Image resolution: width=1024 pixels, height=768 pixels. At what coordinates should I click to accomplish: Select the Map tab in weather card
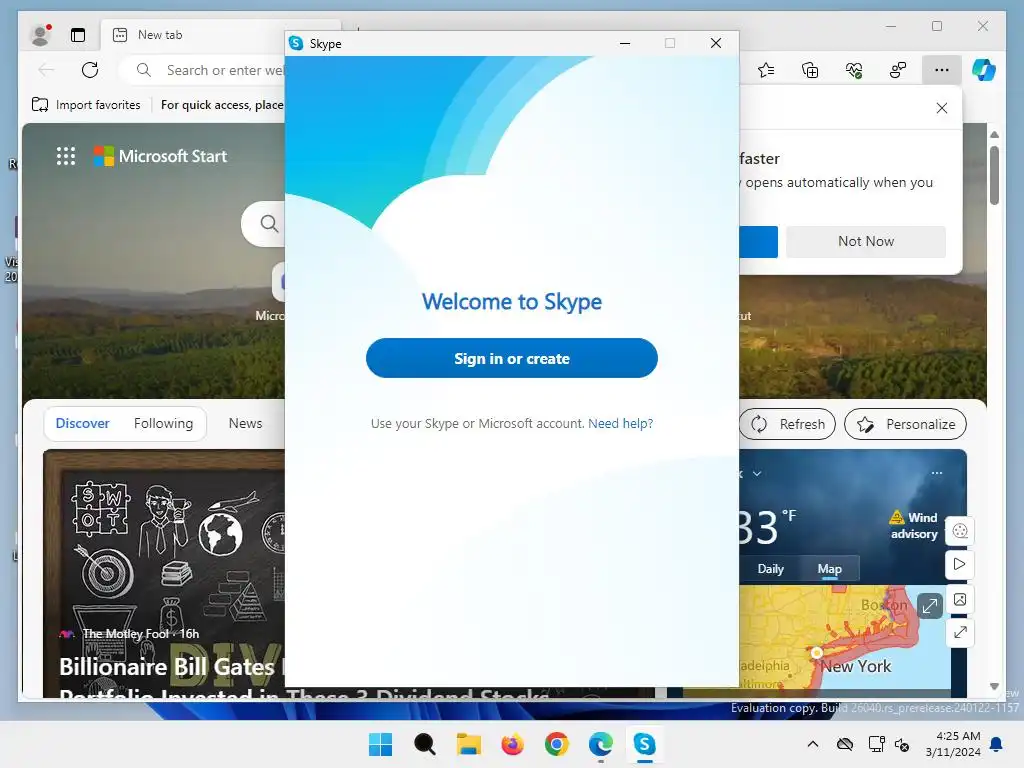(x=829, y=569)
